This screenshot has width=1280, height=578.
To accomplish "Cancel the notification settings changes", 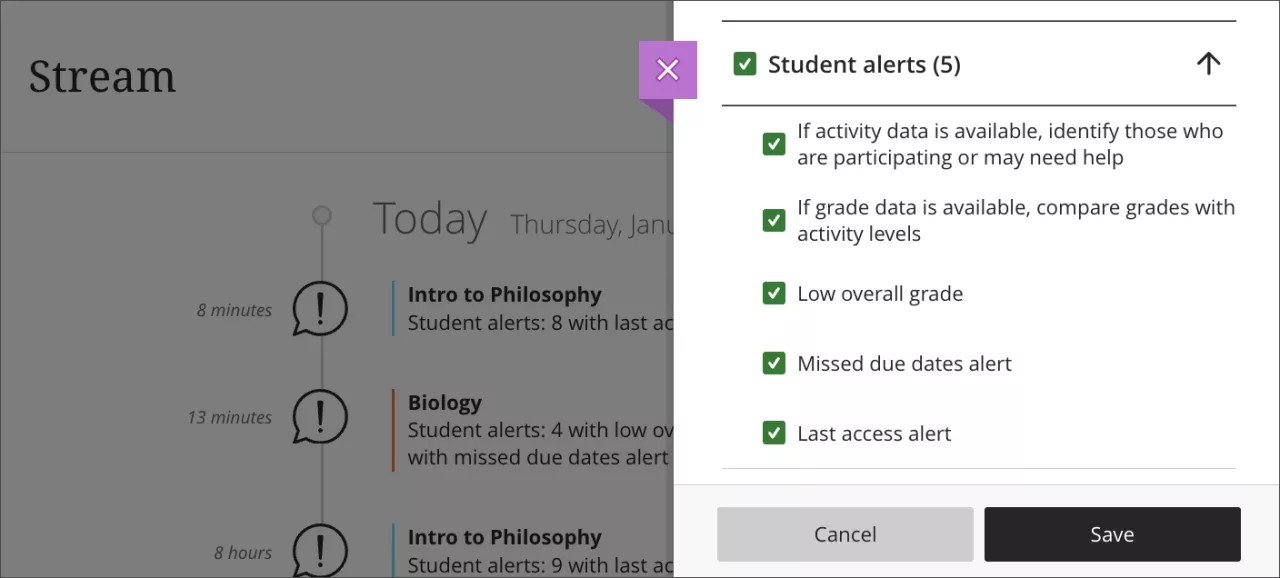I will [844, 534].
